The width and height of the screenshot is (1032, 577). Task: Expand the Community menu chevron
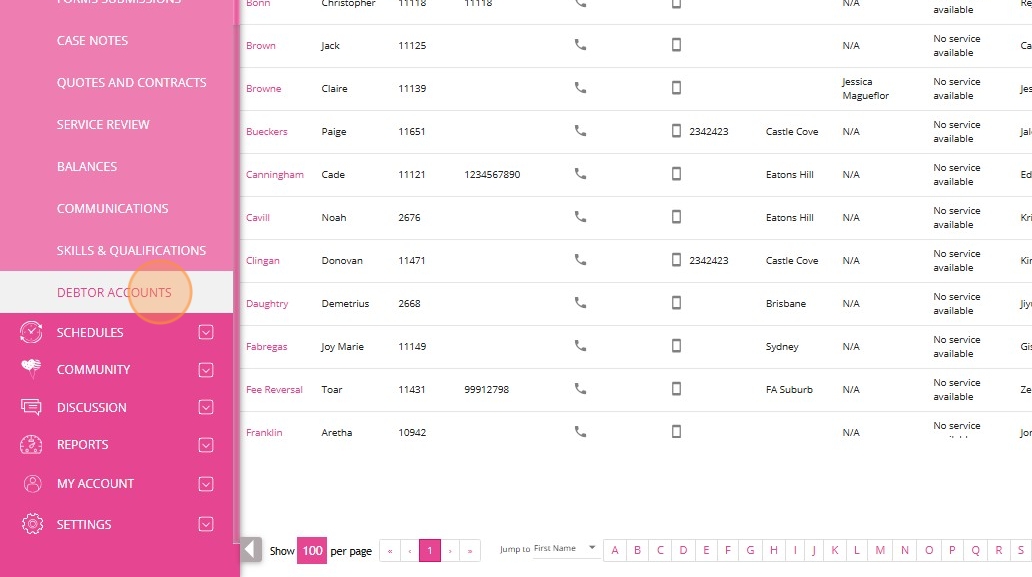coord(206,370)
